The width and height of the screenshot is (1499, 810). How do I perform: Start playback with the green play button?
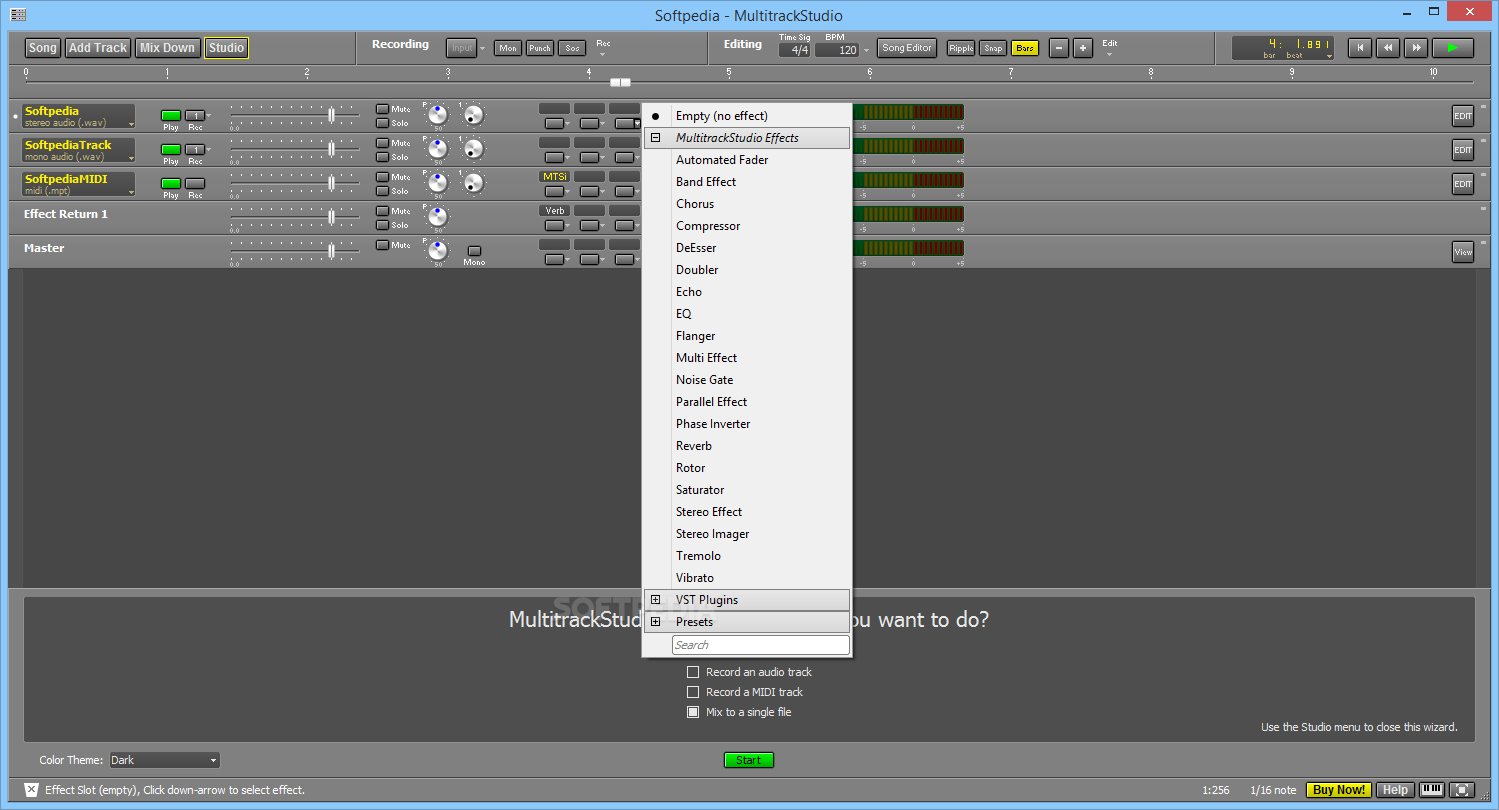(1452, 47)
